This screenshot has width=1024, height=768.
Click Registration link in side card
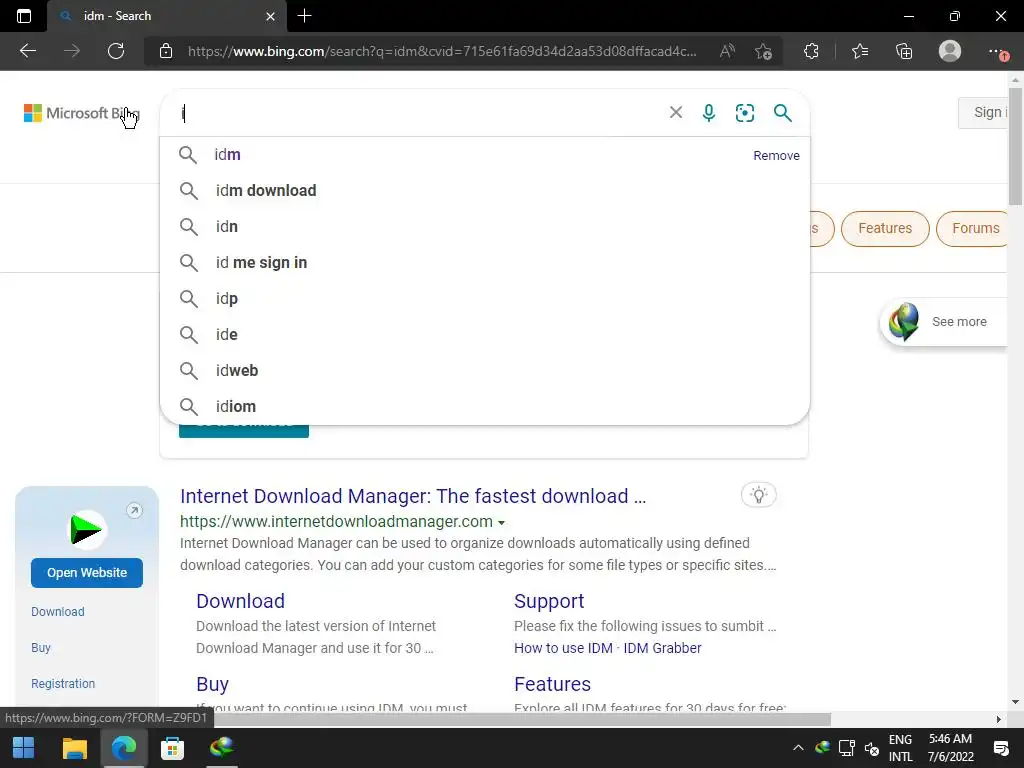pos(63,684)
